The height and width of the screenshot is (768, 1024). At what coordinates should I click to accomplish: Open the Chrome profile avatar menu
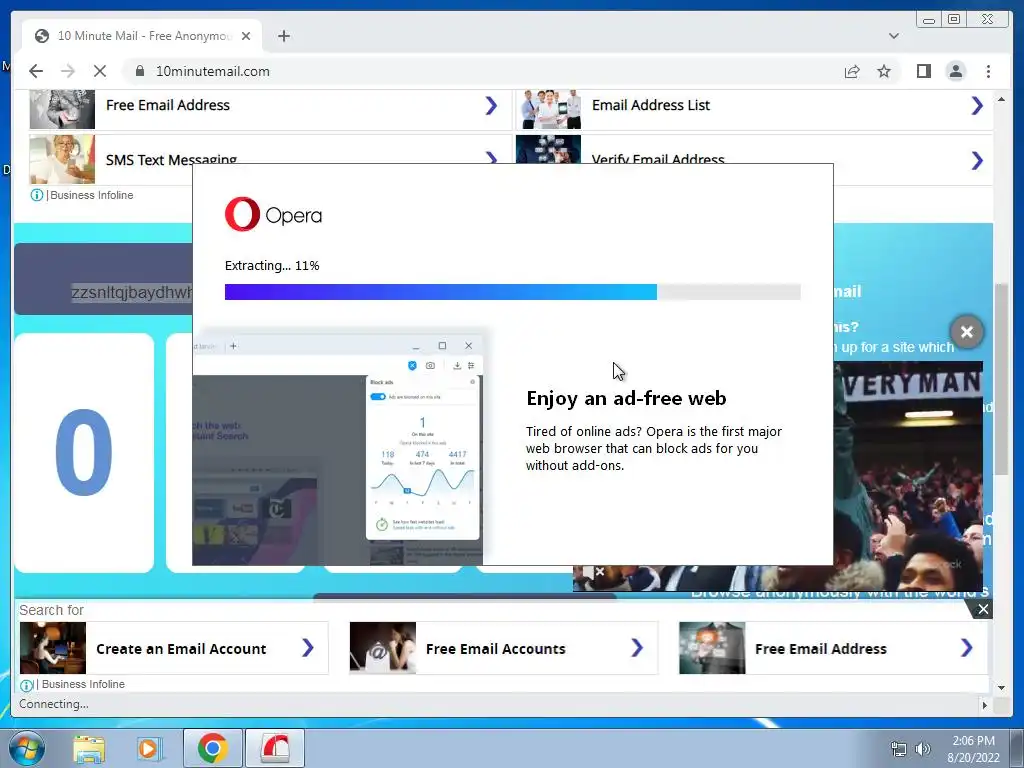[955, 71]
